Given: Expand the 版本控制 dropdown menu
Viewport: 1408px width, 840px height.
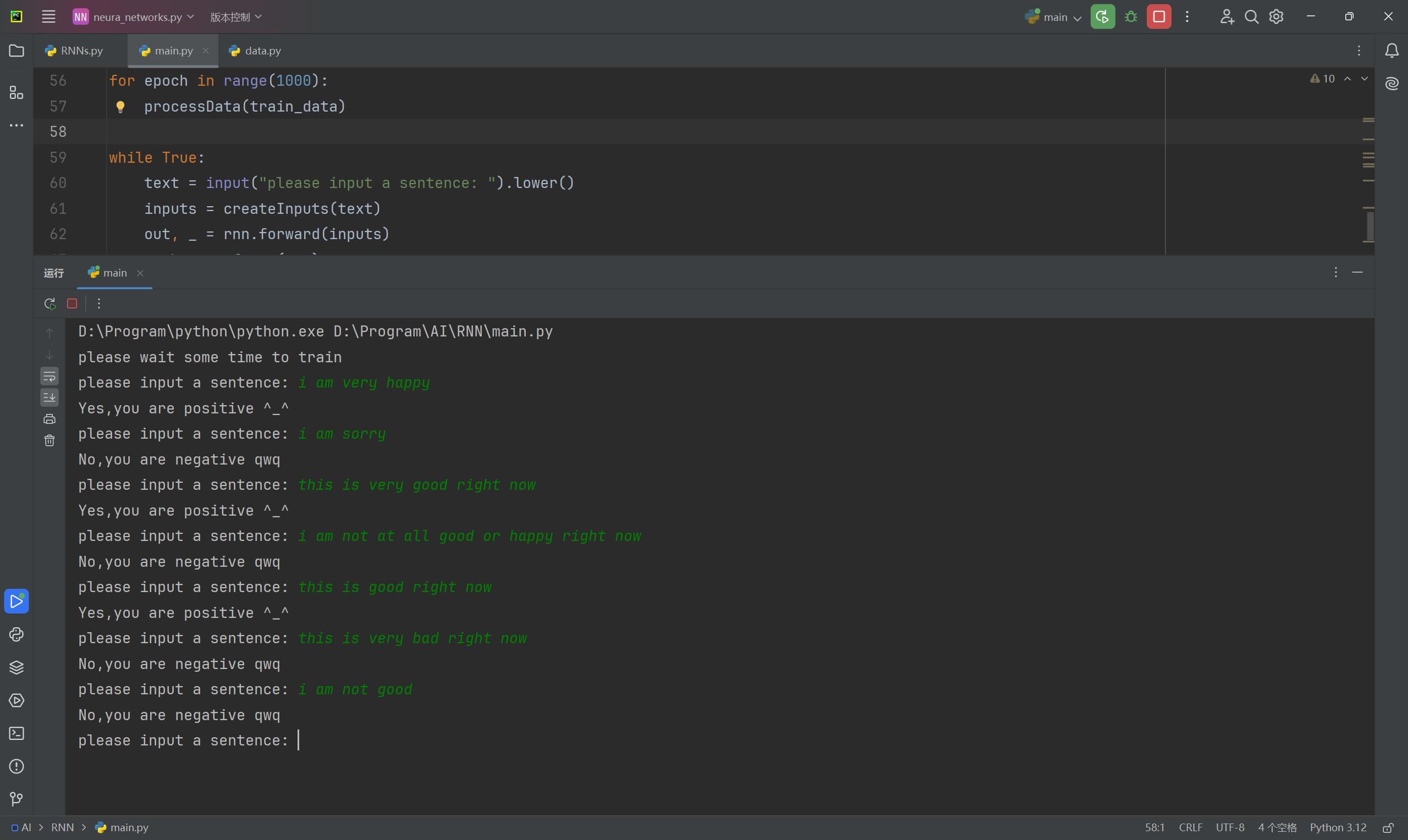Looking at the screenshot, I should [x=235, y=17].
